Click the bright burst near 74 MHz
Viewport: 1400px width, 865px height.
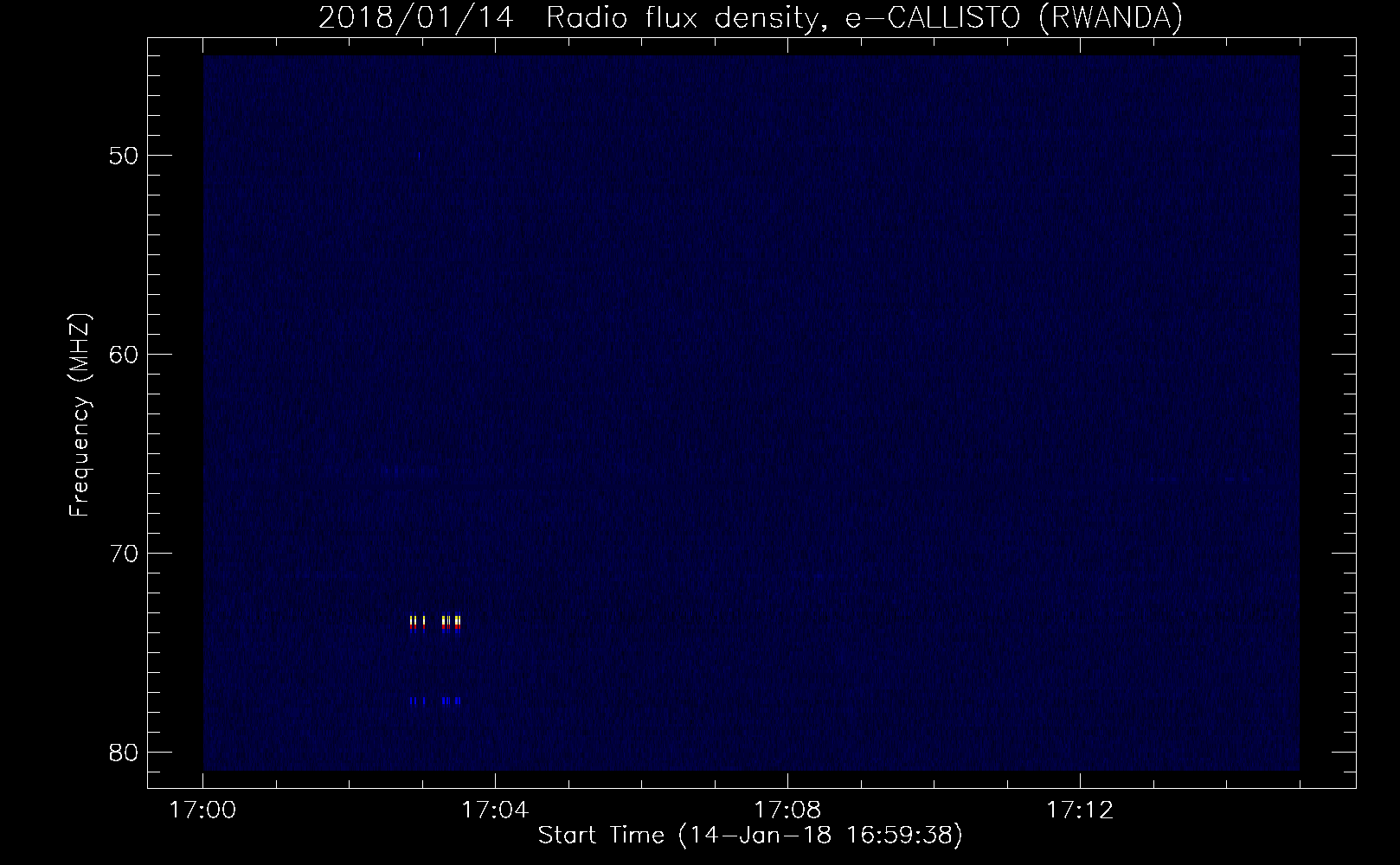[434, 624]
